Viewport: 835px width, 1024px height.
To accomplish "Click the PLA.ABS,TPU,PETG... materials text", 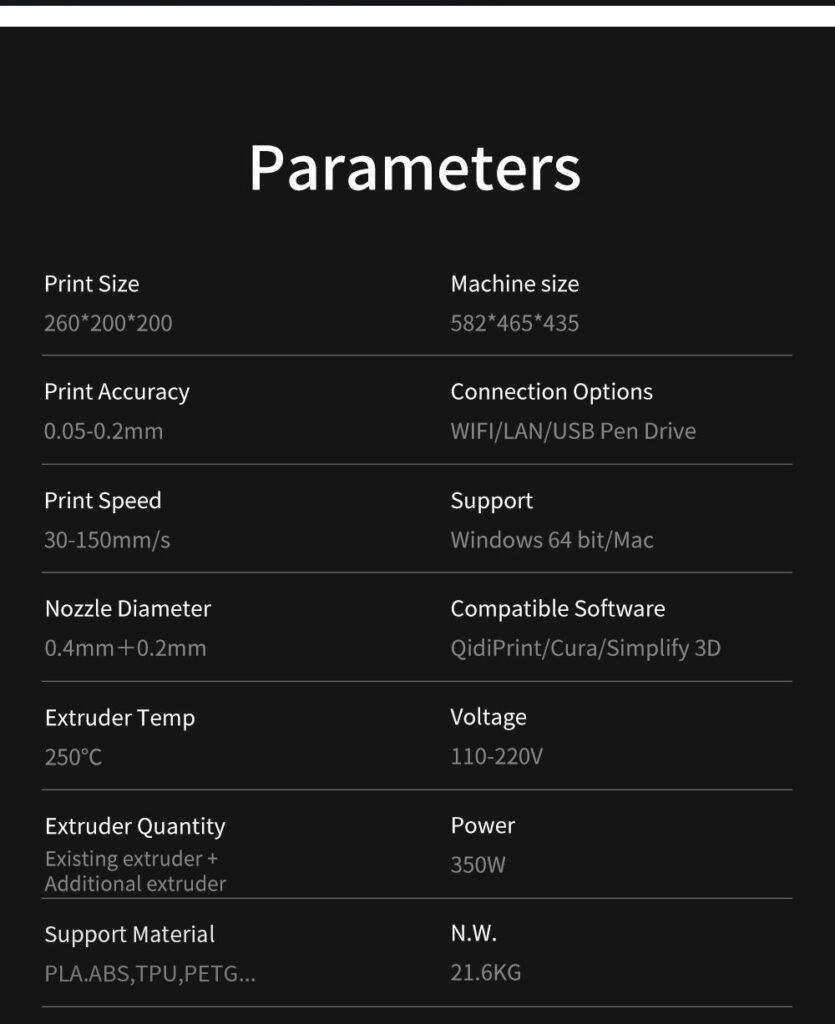I will coord(150,973).
